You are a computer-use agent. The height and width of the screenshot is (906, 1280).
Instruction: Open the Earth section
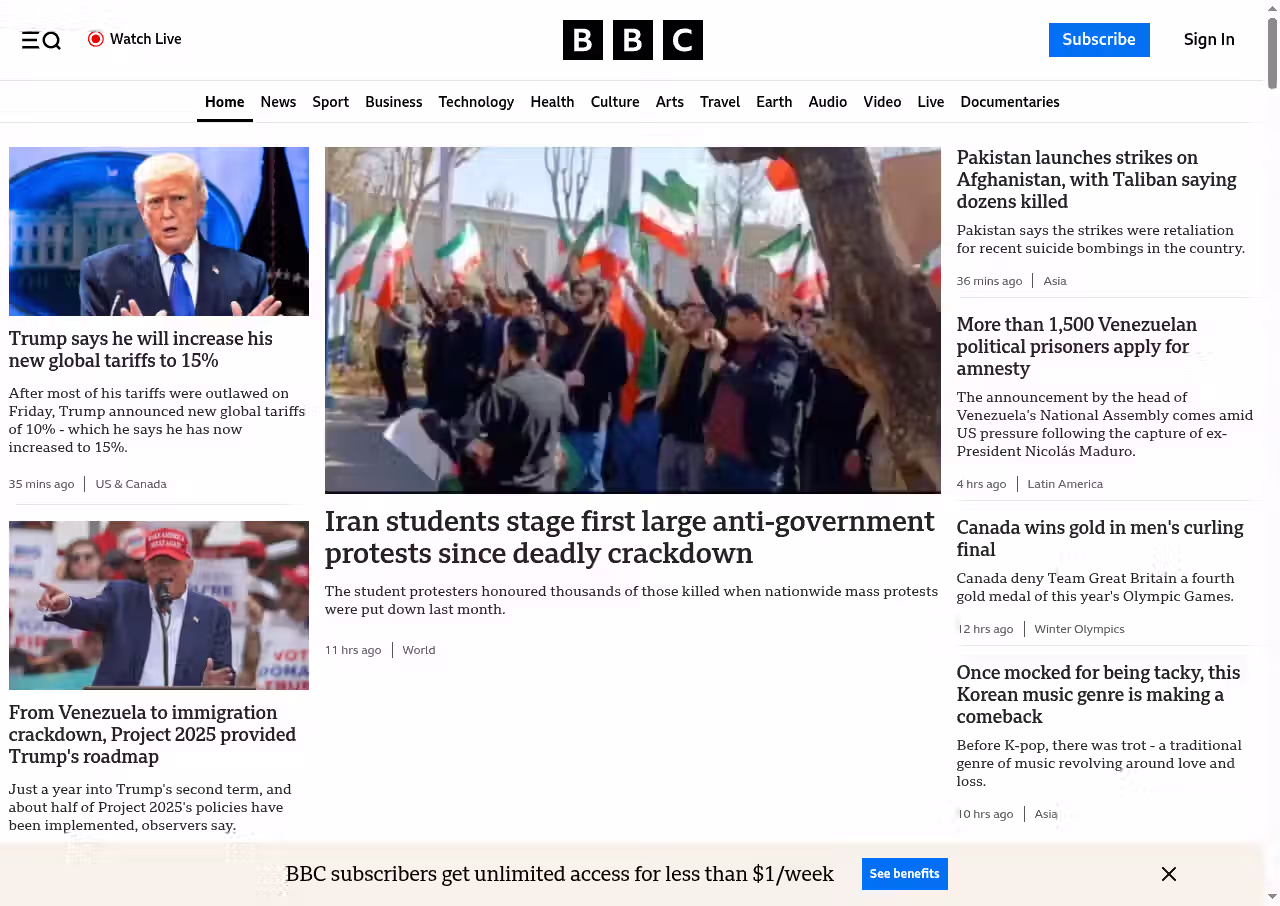pyautogui.click(x=773, y=102)
